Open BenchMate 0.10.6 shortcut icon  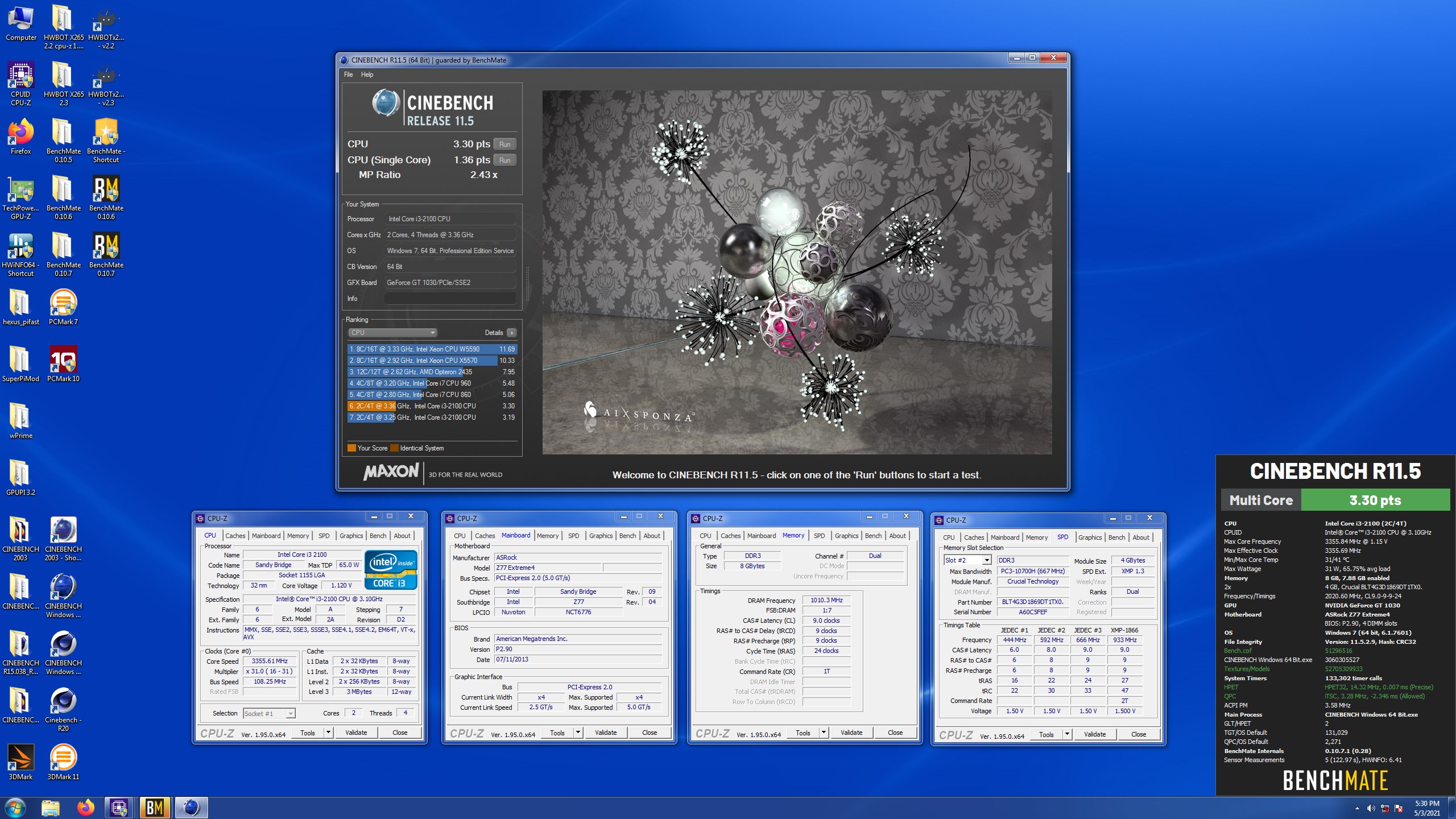tap(106, 198)
